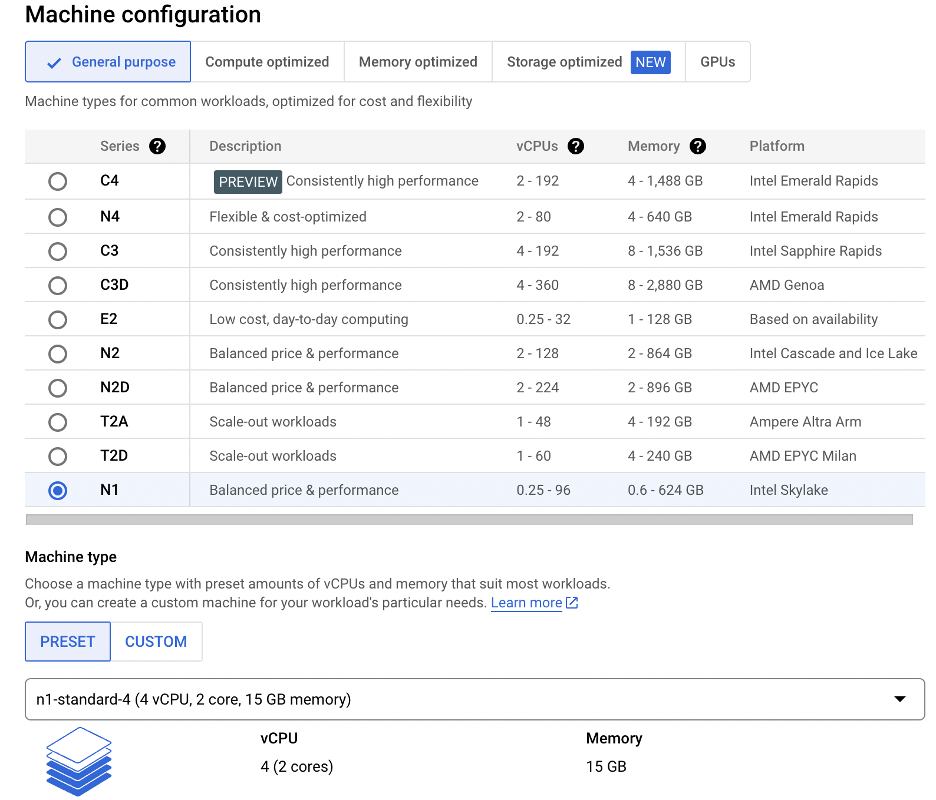
Task: Click the Platform column header
Action: pyautogui.click(x=777, y=146)
